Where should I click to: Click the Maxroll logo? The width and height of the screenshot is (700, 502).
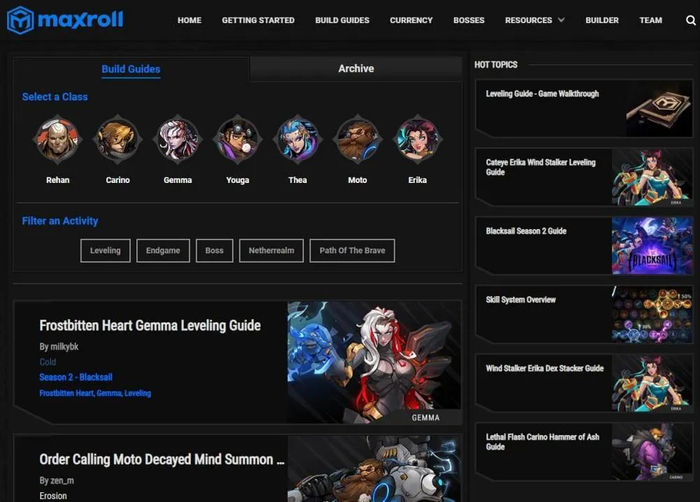[x=65, y=20]
